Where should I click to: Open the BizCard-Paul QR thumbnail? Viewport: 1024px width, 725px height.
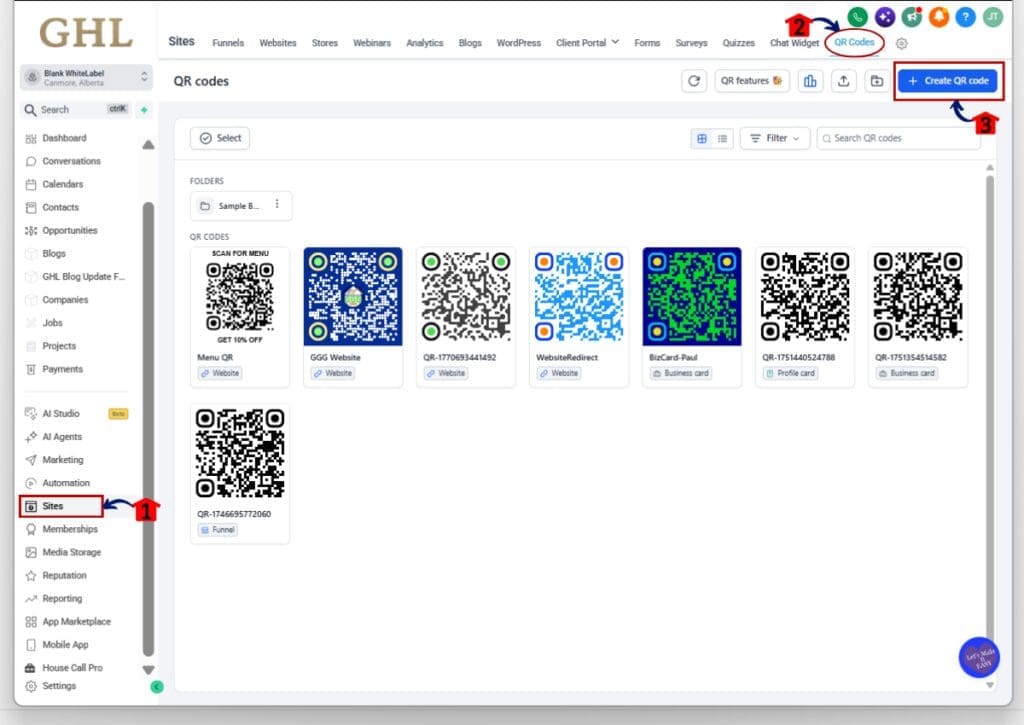692,297
